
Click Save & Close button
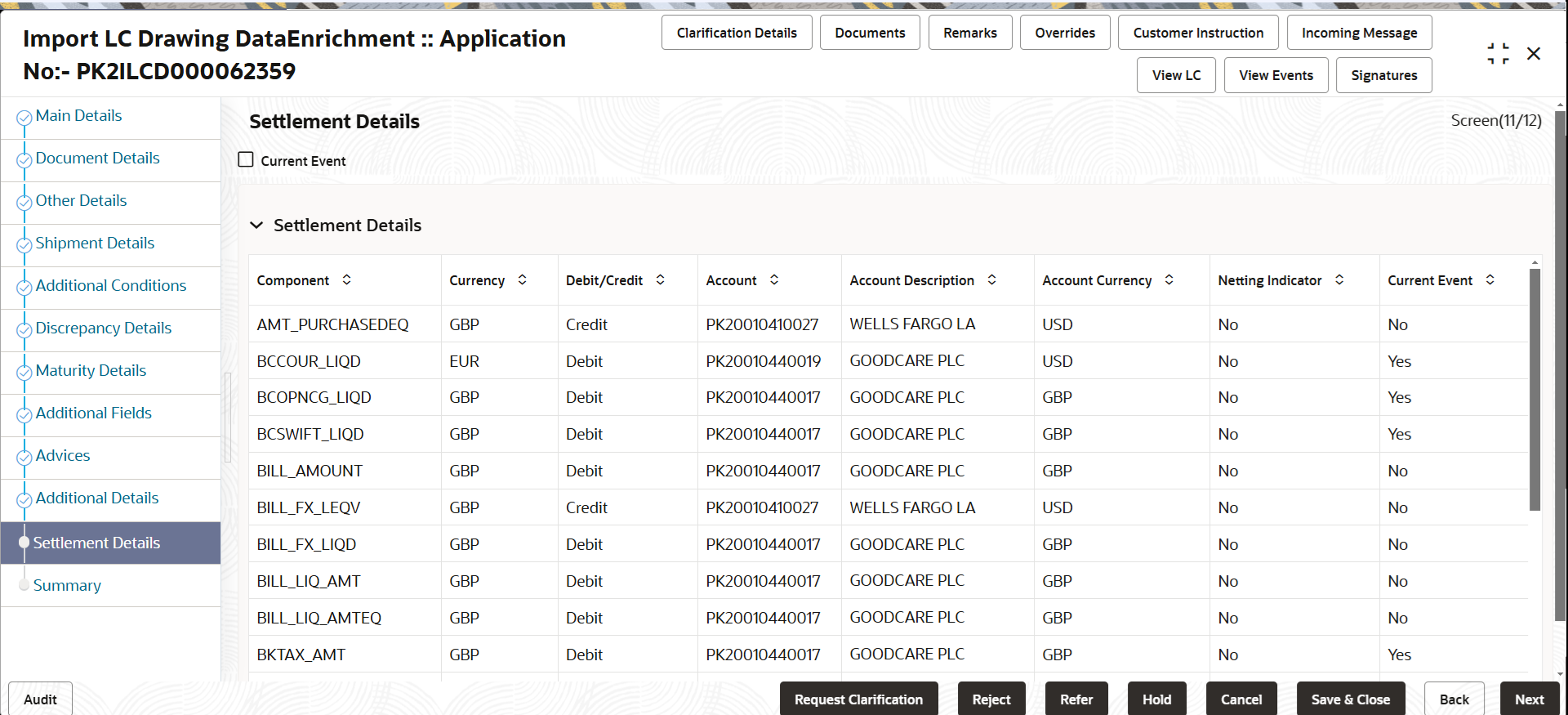point(1350,699)
